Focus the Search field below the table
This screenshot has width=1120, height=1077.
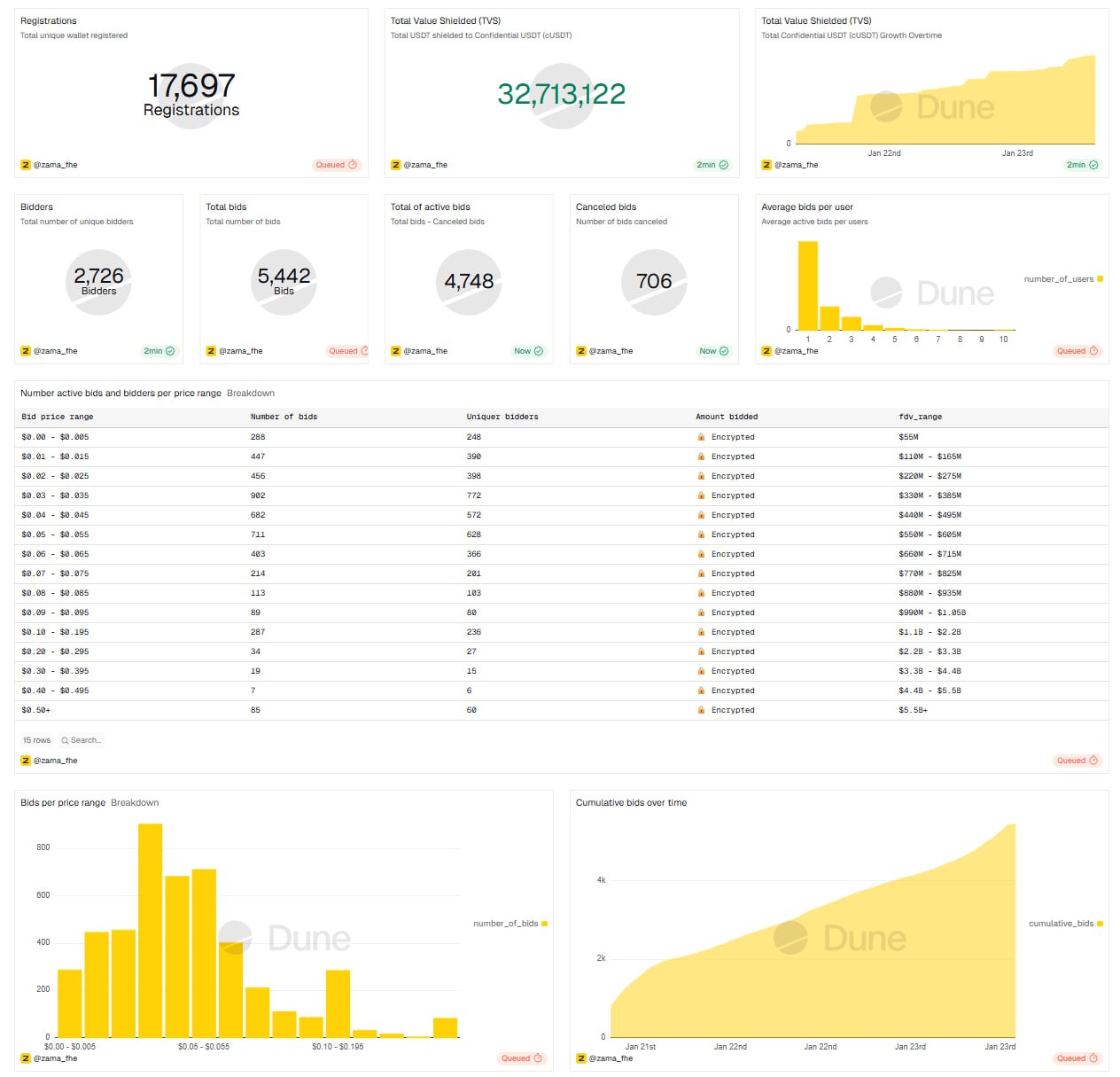[x=86, y=740]
